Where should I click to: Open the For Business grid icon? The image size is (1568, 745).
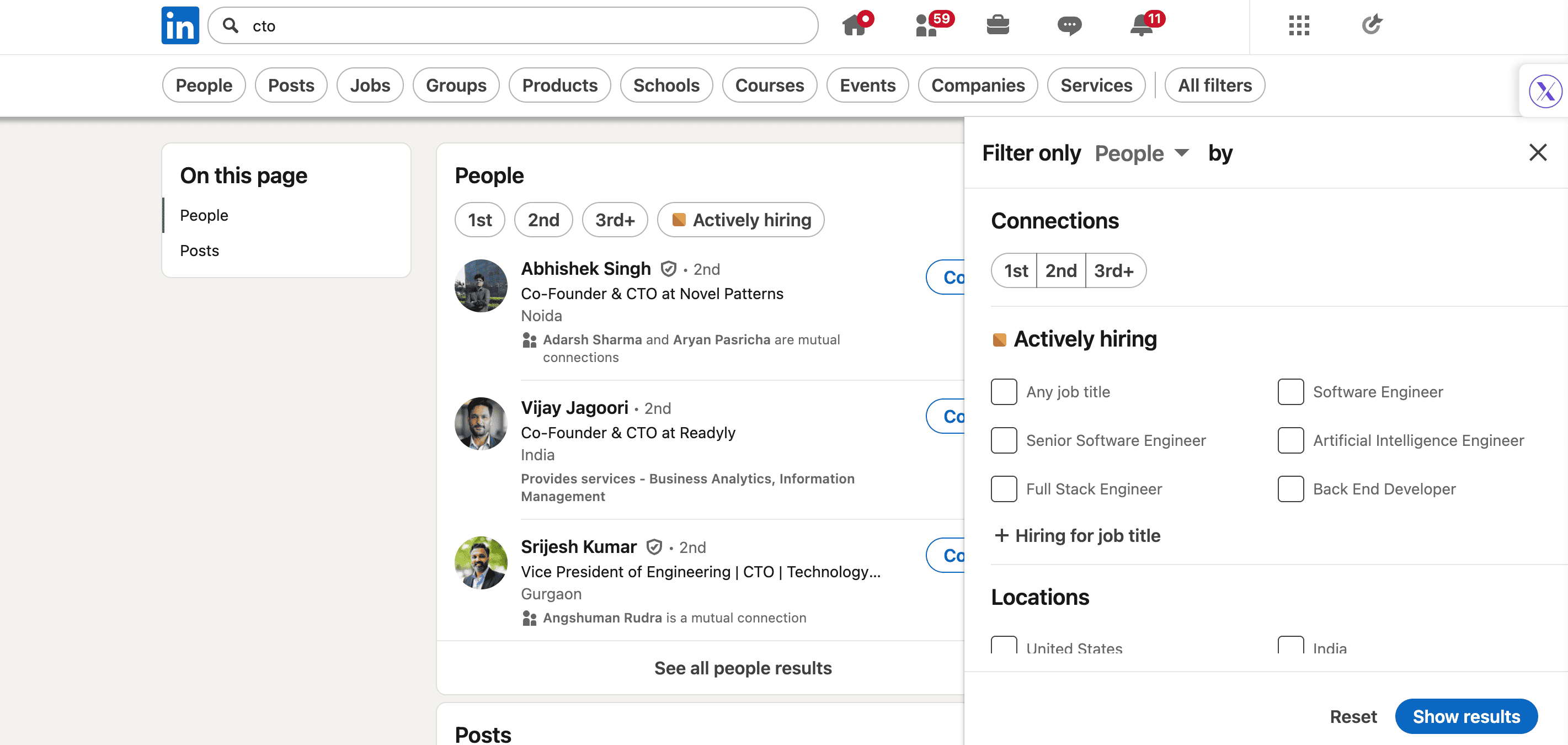1298,25
